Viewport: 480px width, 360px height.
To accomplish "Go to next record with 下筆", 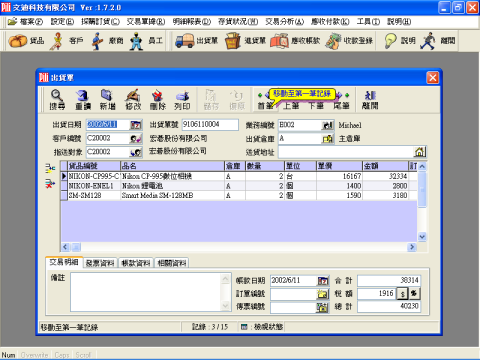I will [x=316, y=105].
